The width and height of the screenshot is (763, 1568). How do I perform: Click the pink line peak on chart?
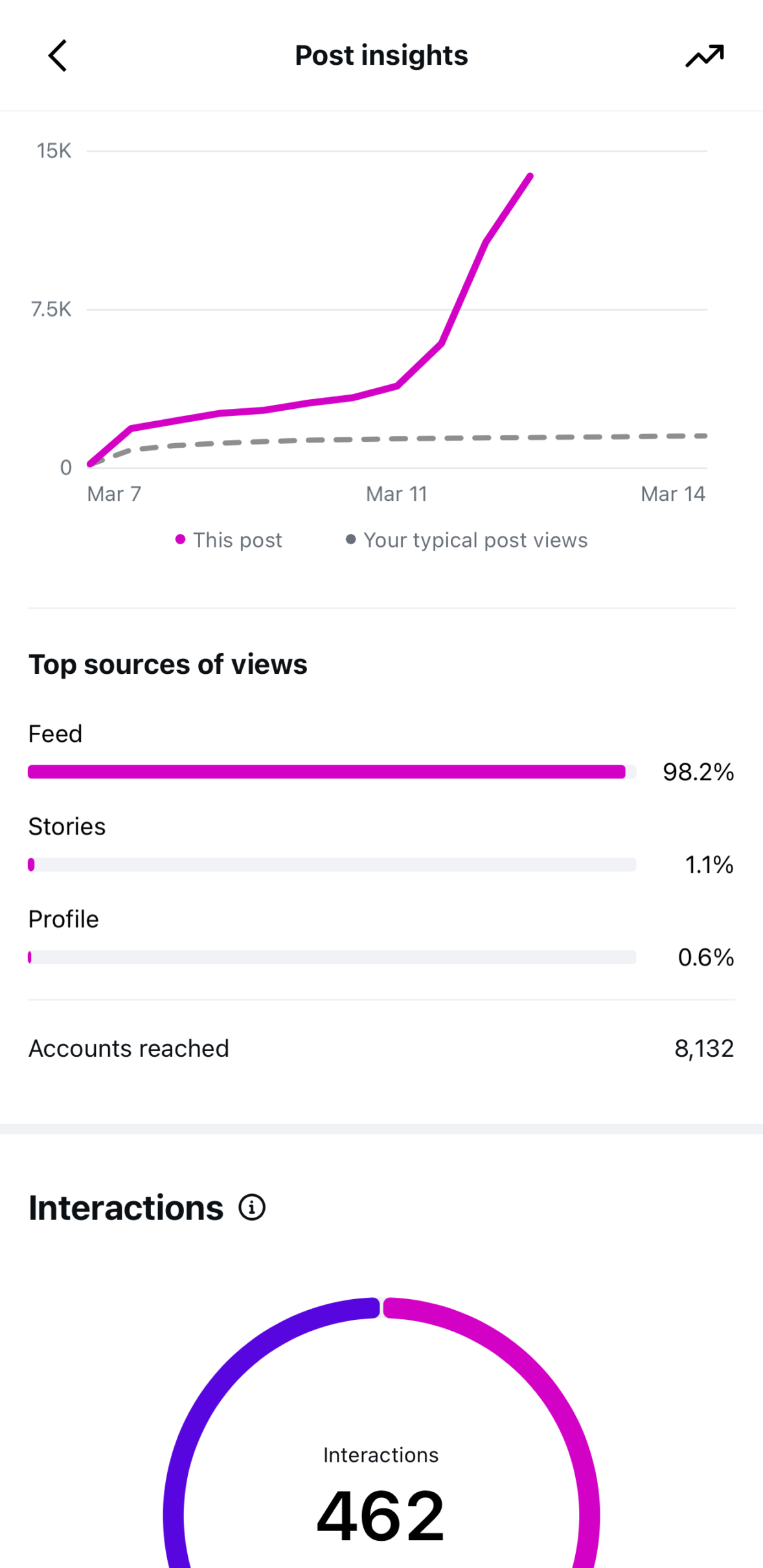[530, 176]
